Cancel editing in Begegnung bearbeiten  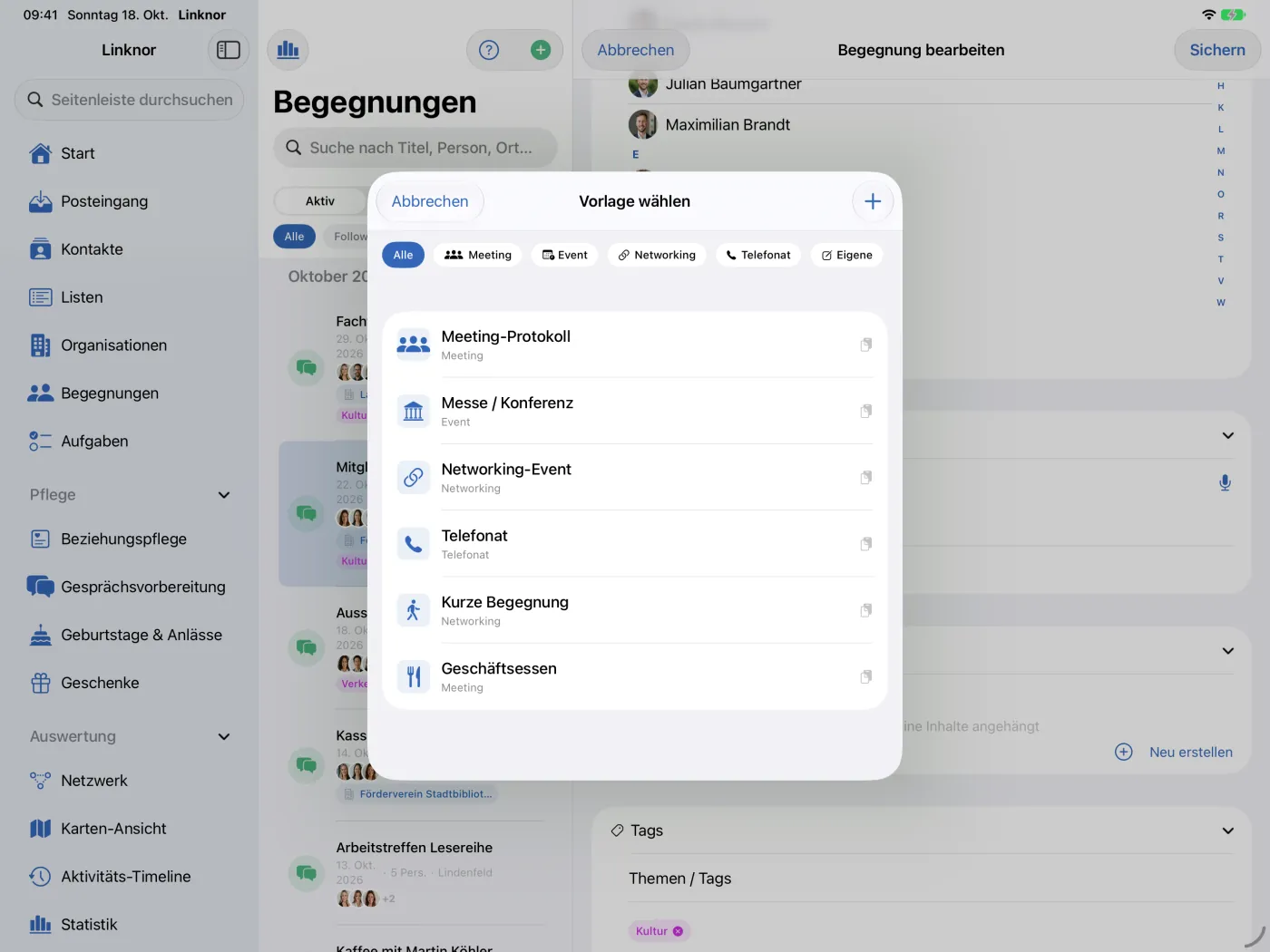coord(636,50)
